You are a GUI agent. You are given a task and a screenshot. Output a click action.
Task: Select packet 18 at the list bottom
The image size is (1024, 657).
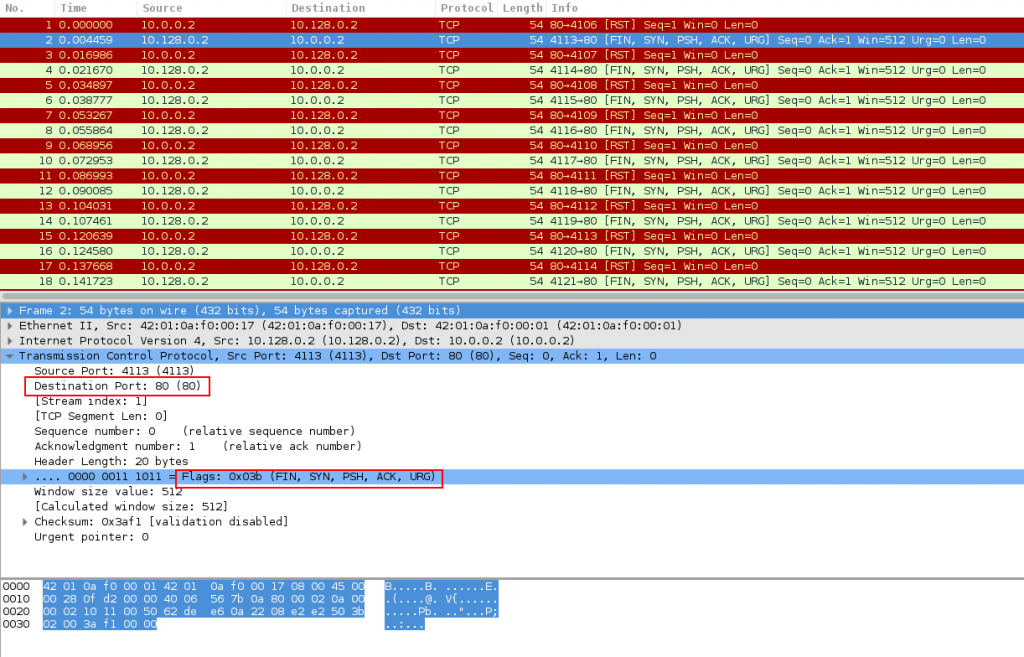[300, 281]
